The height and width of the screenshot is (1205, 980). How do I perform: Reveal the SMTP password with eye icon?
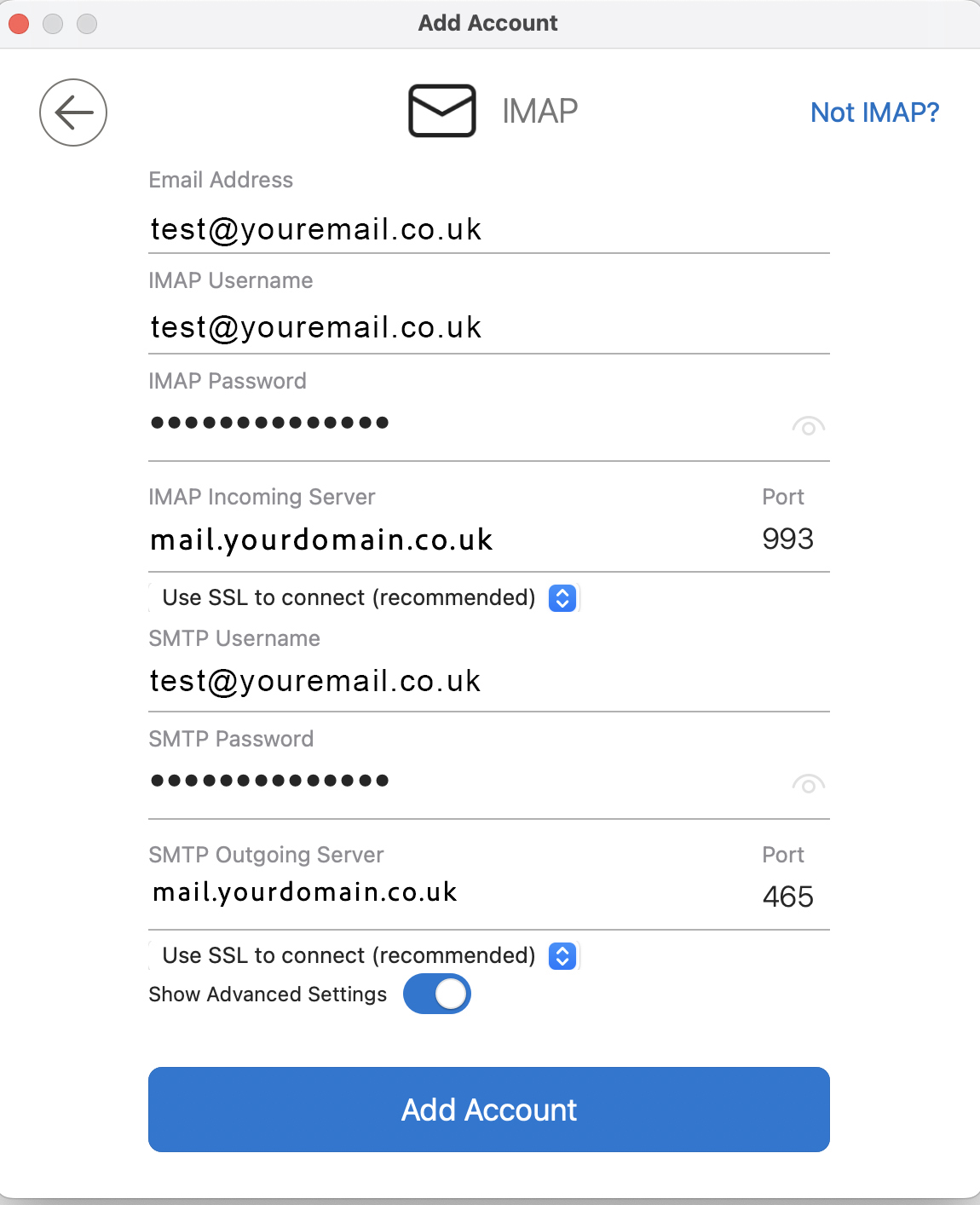808,784
